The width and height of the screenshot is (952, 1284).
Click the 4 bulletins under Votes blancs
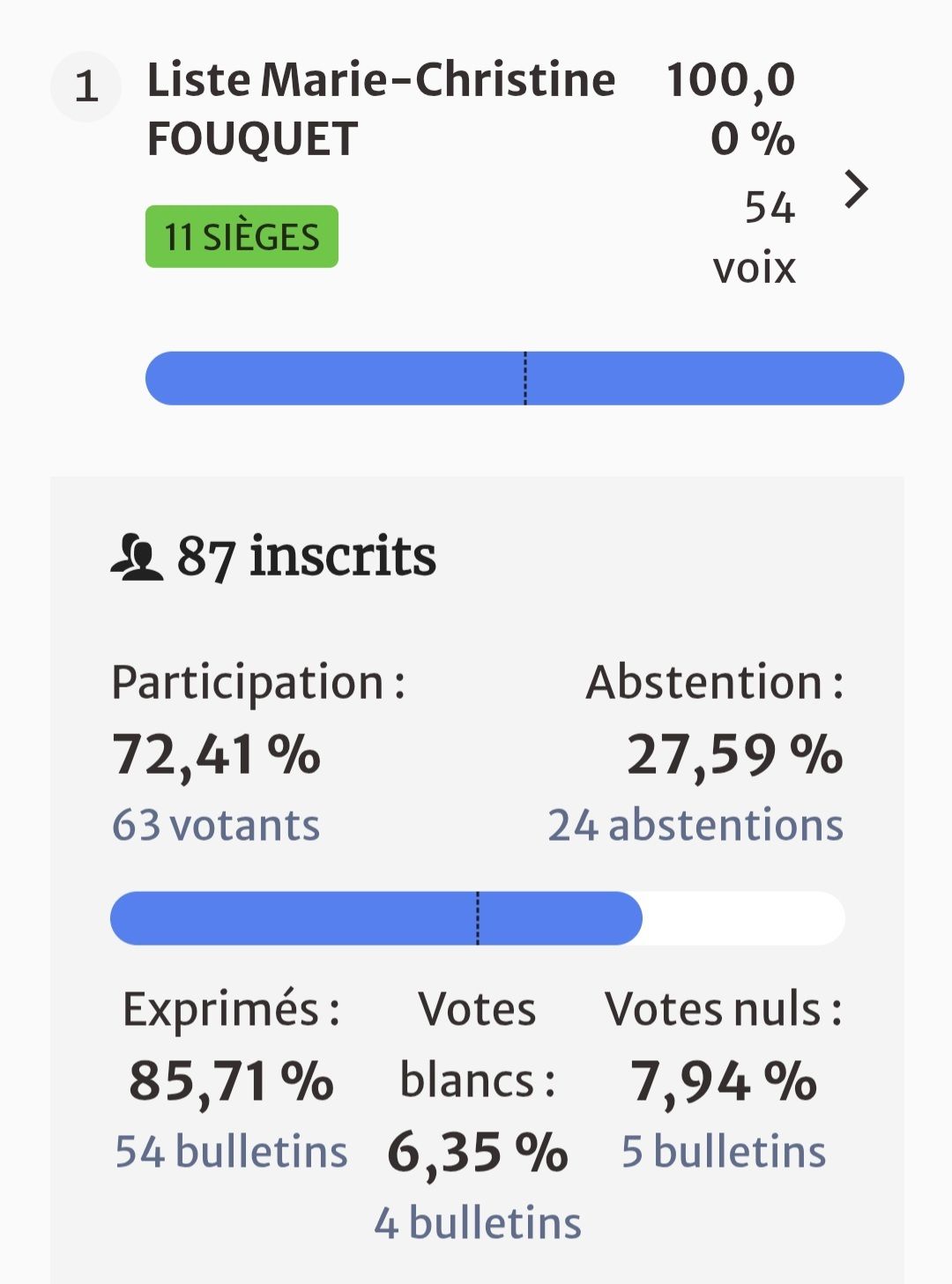tap(478, 1223)
